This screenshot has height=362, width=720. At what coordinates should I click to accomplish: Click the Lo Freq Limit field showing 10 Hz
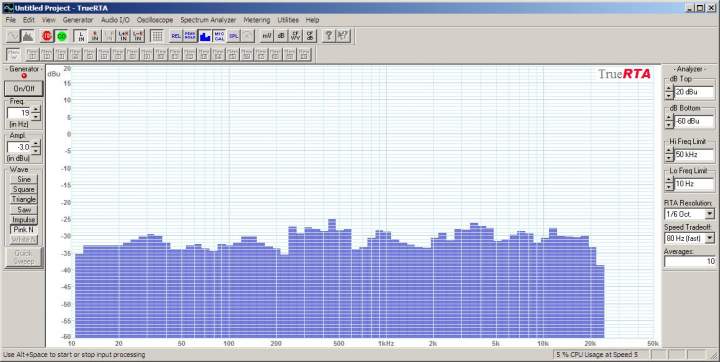click(x=694, y=184)
